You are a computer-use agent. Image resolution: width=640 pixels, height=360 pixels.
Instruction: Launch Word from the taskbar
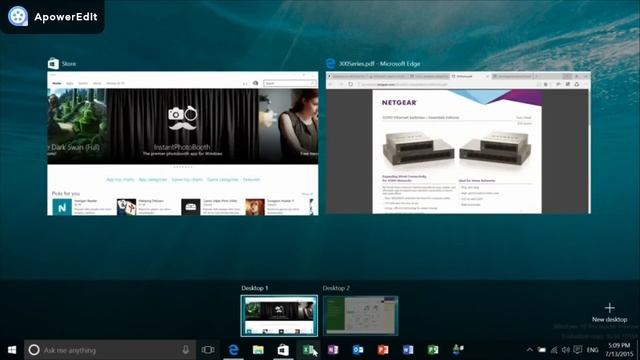pos(408,350)
